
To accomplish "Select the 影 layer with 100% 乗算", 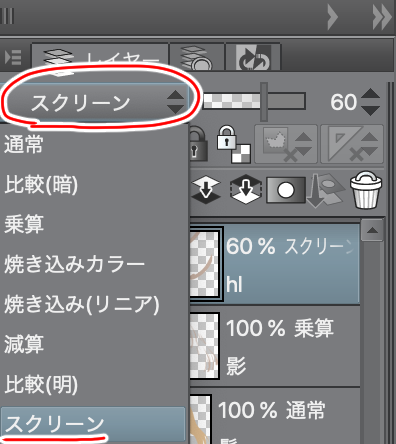I will click(x=275, y=345).
